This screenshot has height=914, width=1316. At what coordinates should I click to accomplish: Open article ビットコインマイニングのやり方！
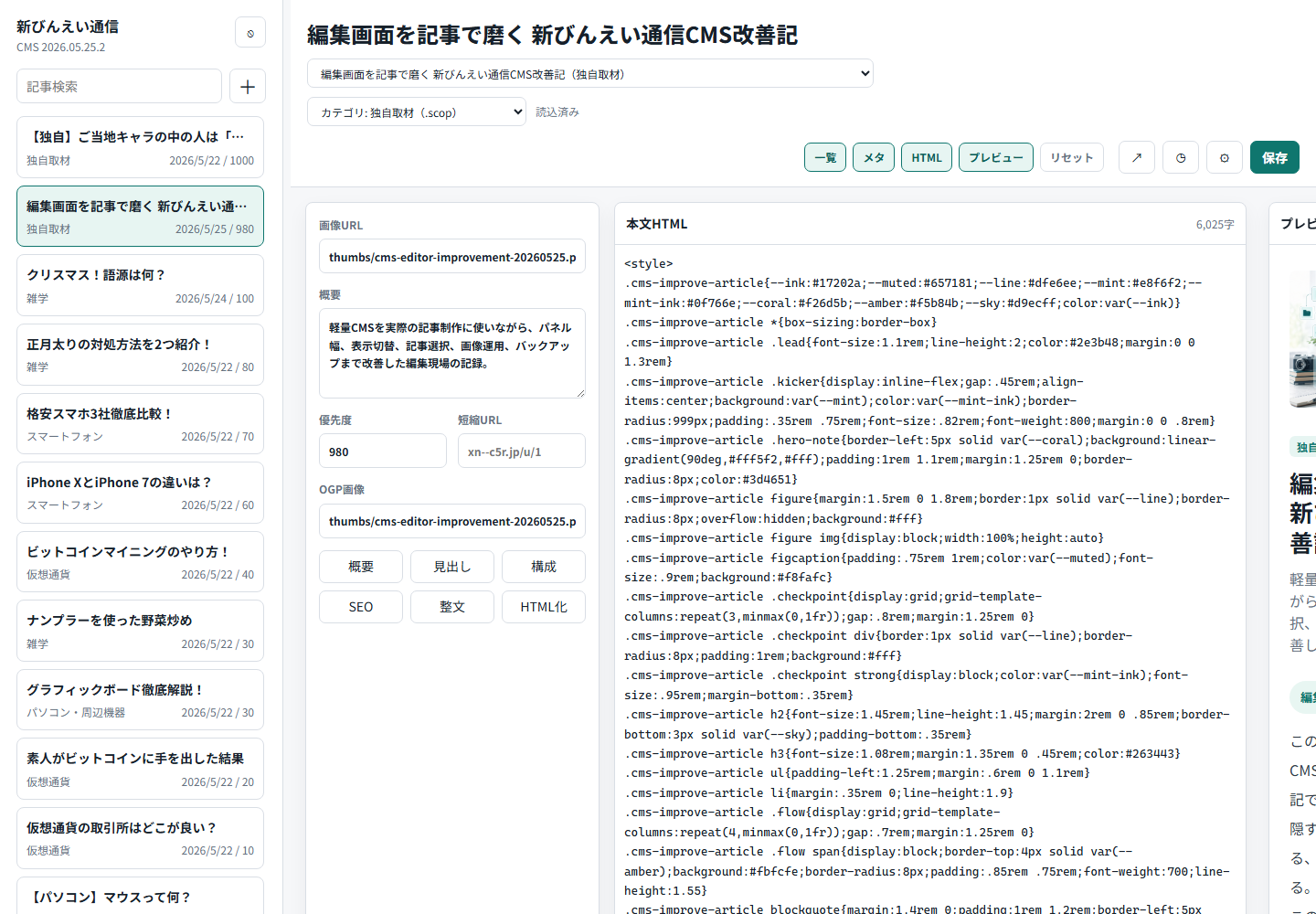coord(141,561)
